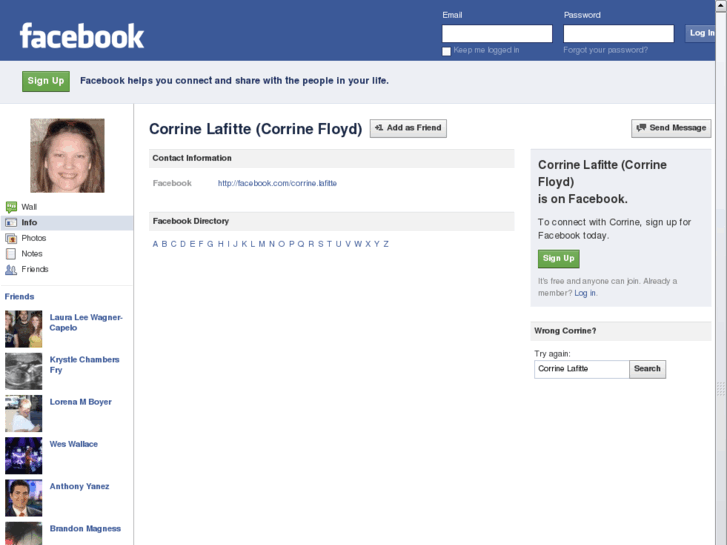Click directory letter S
The height and width of the screenshot is (545, 727).
320,244
